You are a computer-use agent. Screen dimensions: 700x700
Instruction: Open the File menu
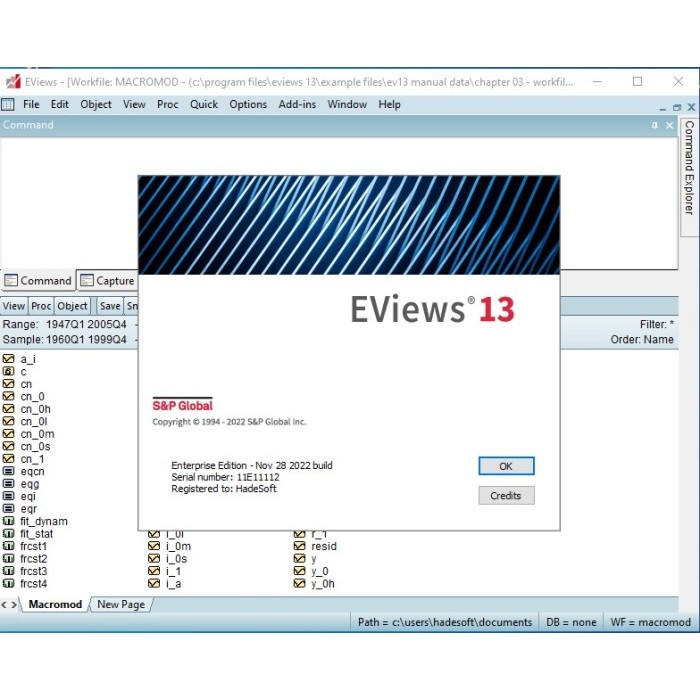[x=31, y=104]
